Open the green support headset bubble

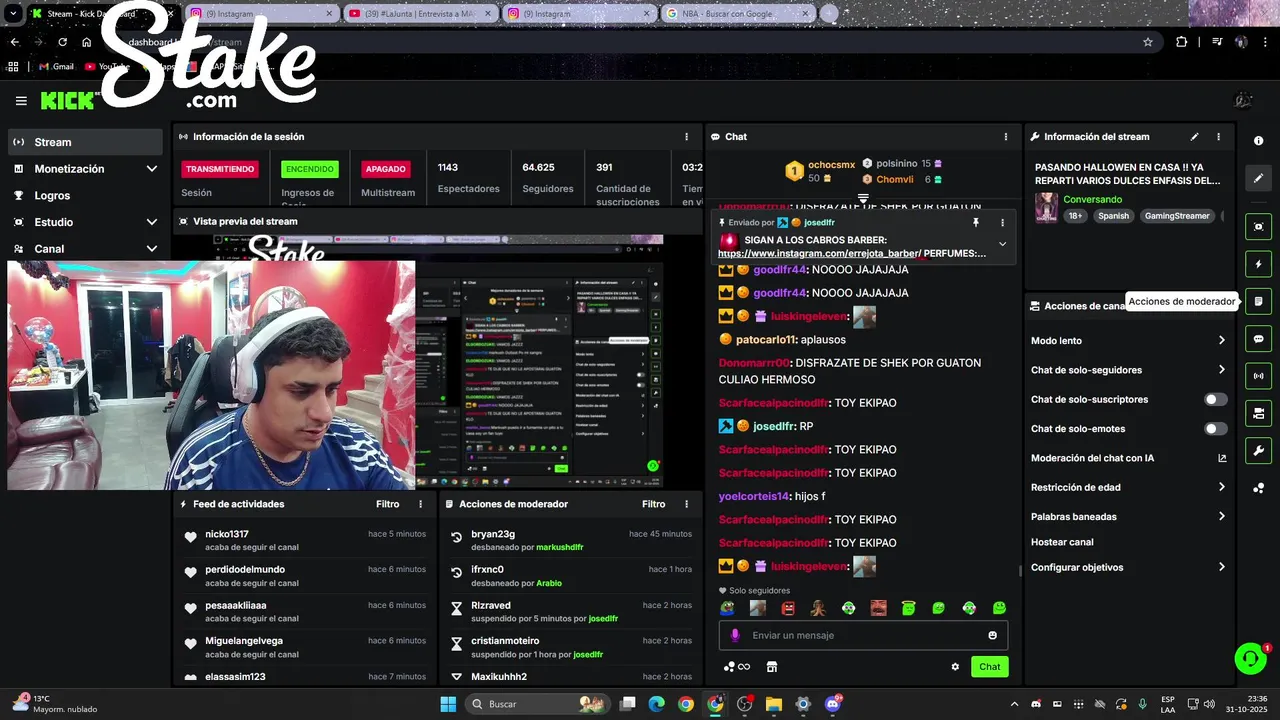tap(1250, 658)
